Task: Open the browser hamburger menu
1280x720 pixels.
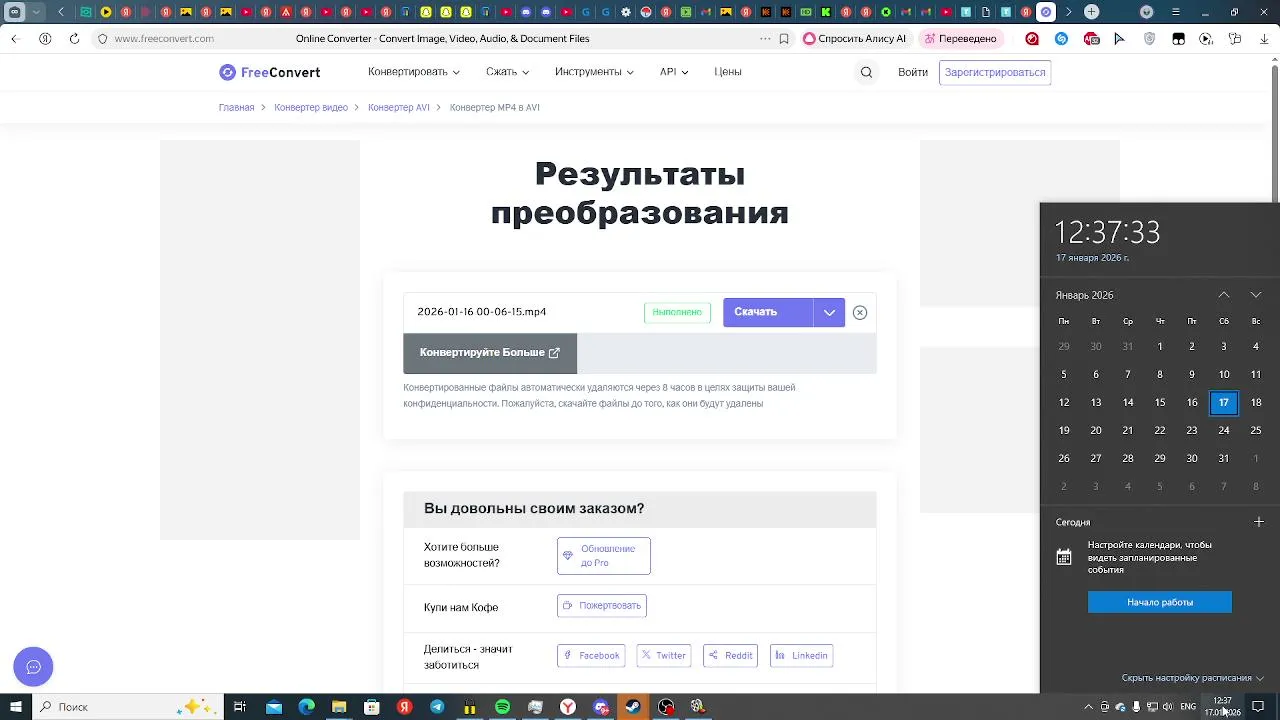Action: [1176, 12]
